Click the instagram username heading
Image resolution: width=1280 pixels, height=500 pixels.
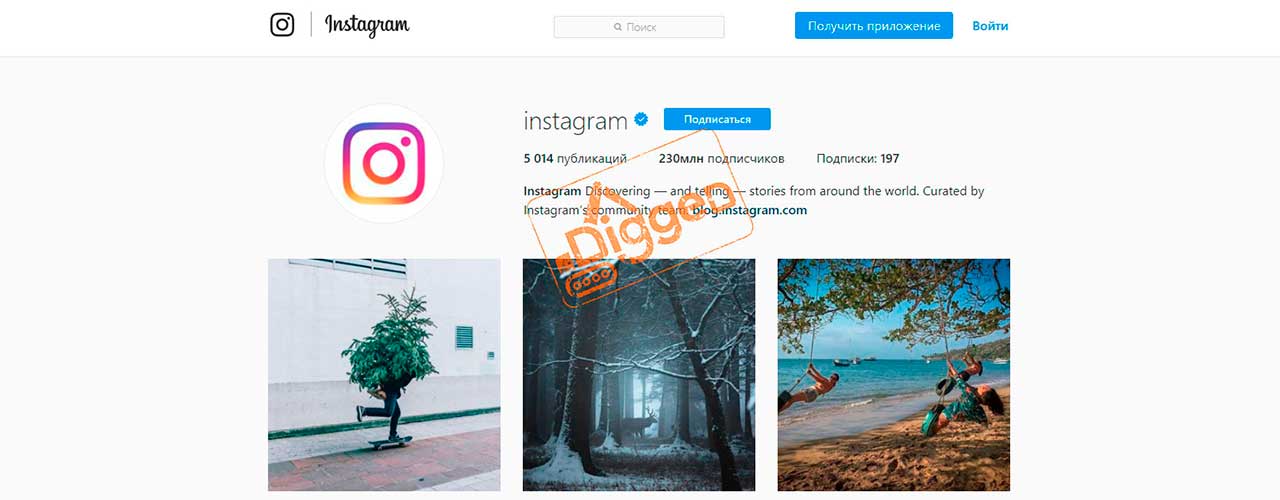click(575, 121)
